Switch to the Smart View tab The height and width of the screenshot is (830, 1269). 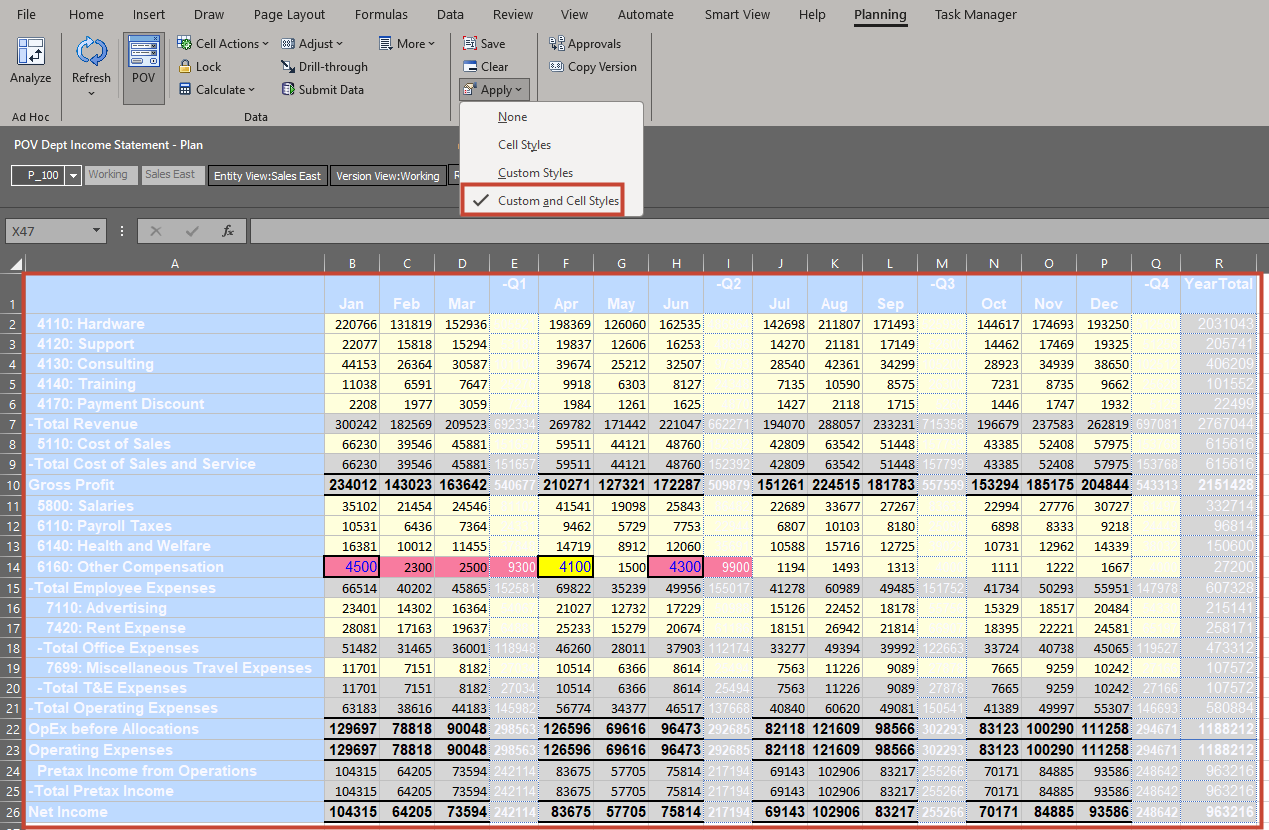tap(737, 15)
